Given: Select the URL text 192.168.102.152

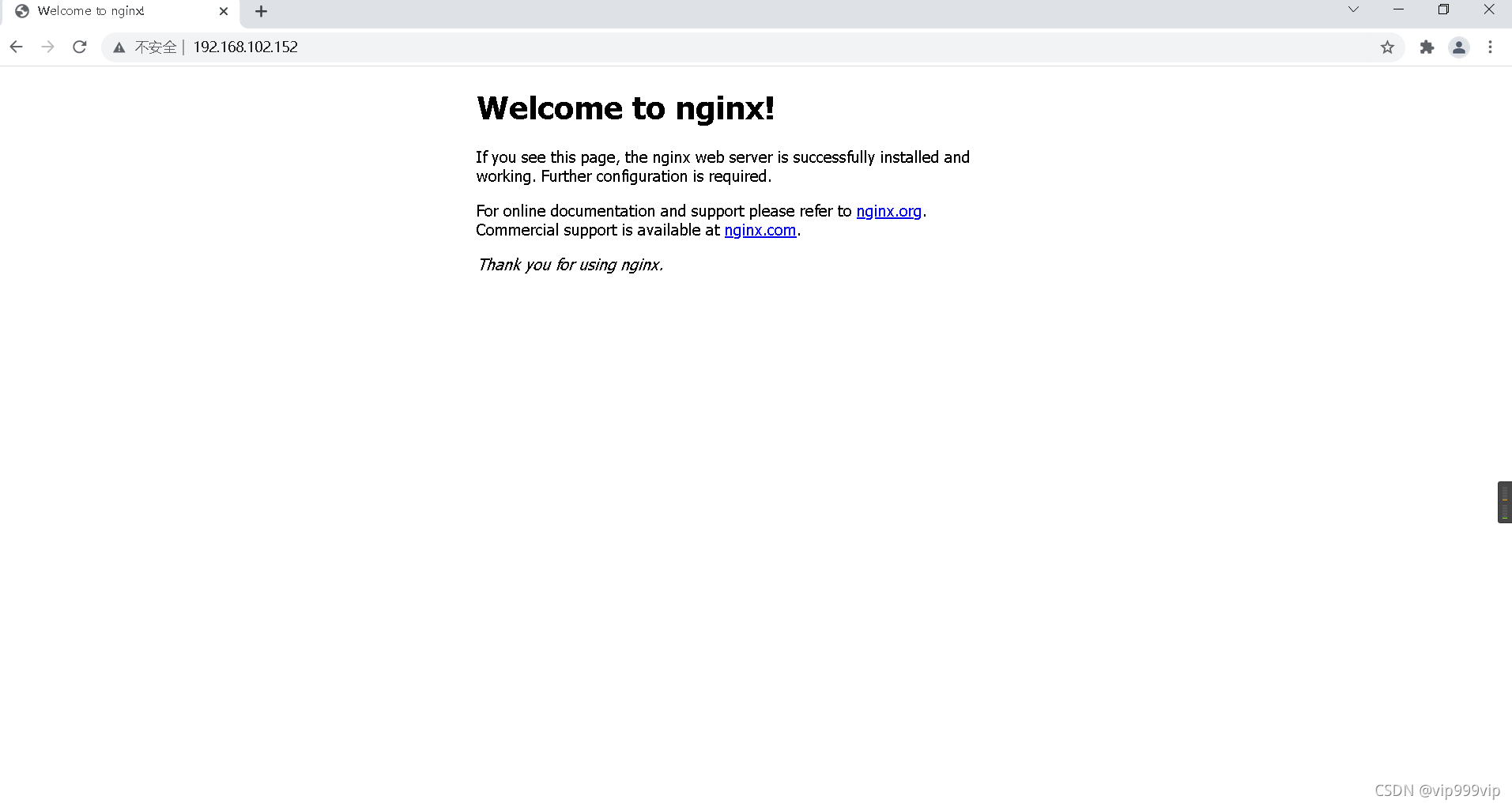Looking at the screenshot, I should tap(245, 47).
